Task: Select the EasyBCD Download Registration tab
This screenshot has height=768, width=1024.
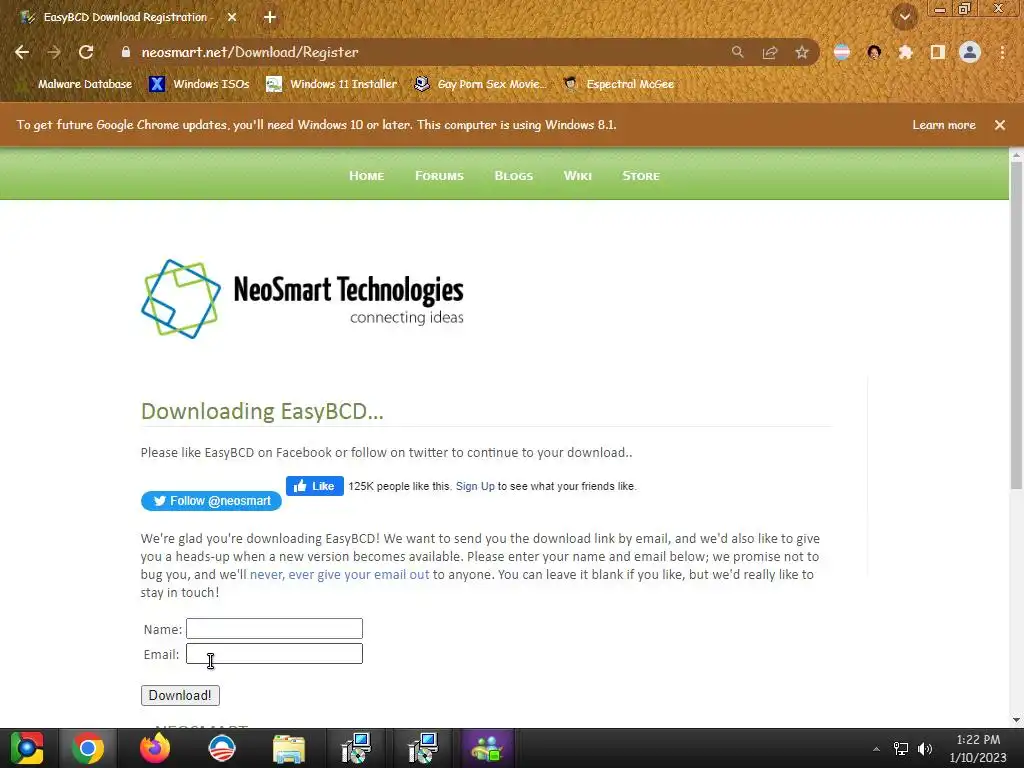Action: [x=127, y=18]
